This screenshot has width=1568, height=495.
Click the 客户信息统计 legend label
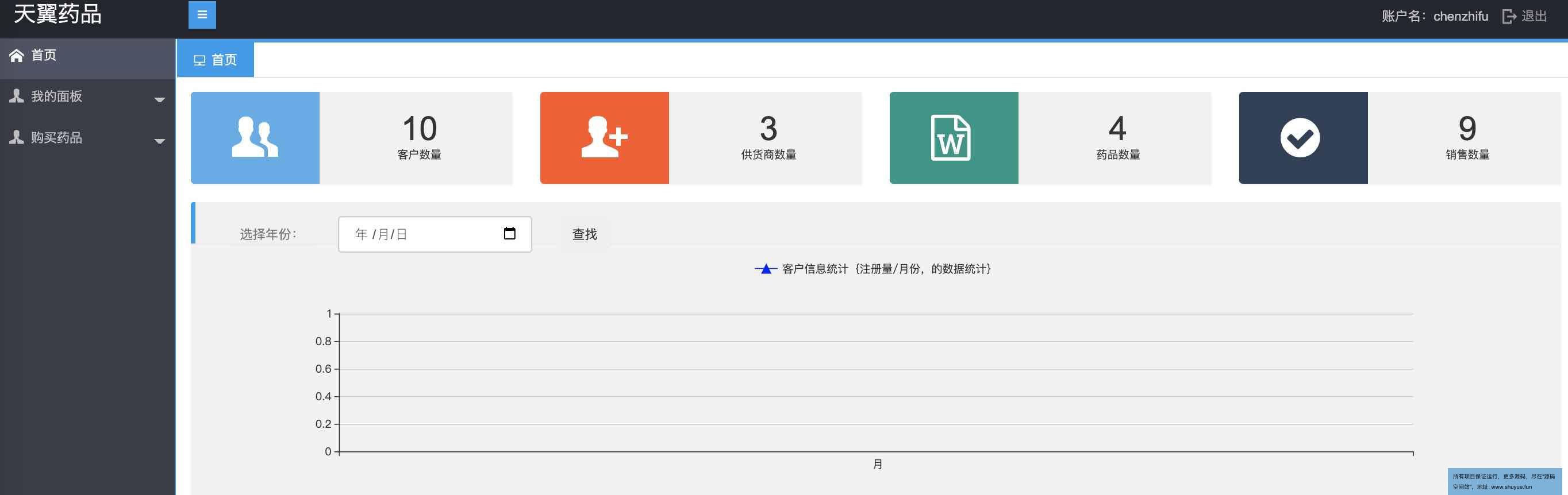click(x=886, y=269)
